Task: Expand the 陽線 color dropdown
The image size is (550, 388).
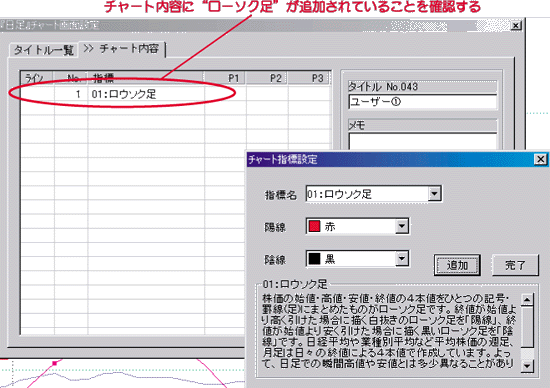Action: click(x=402, y=226)
